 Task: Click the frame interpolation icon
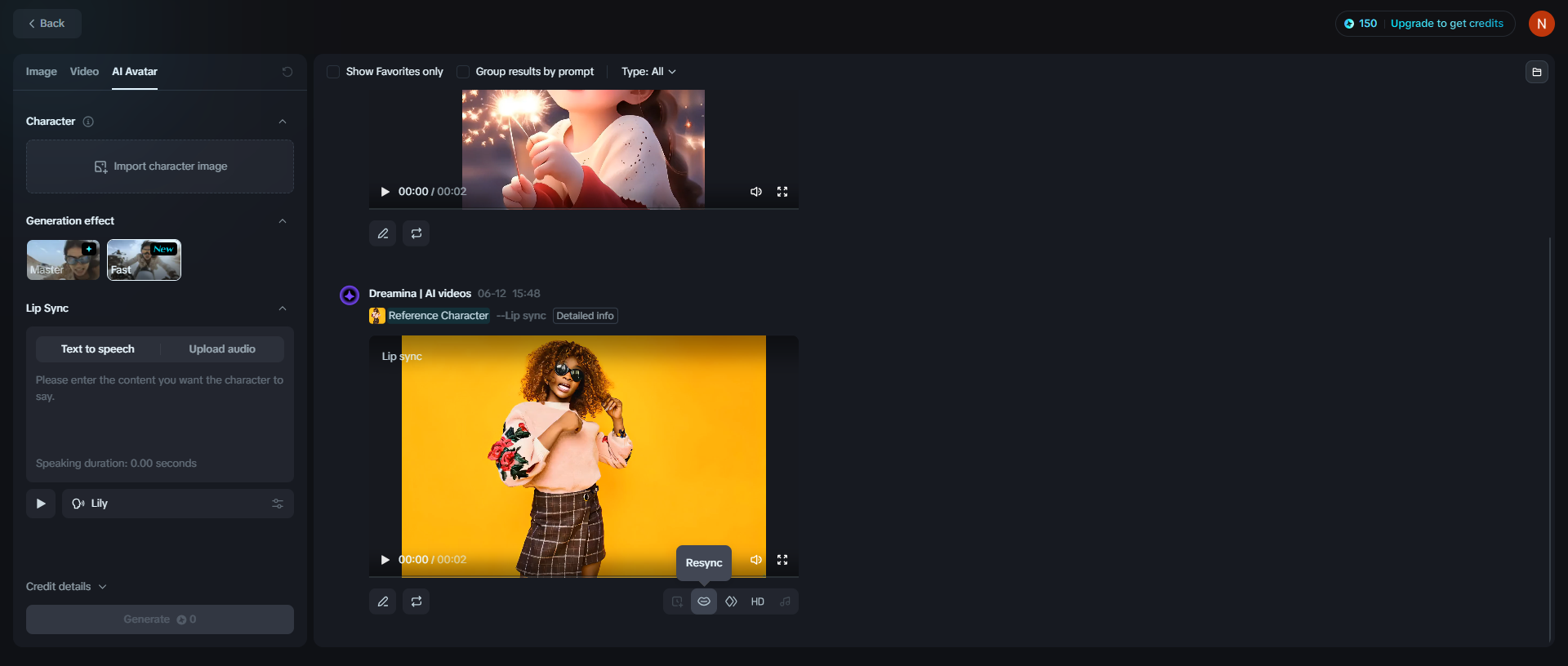731,602
